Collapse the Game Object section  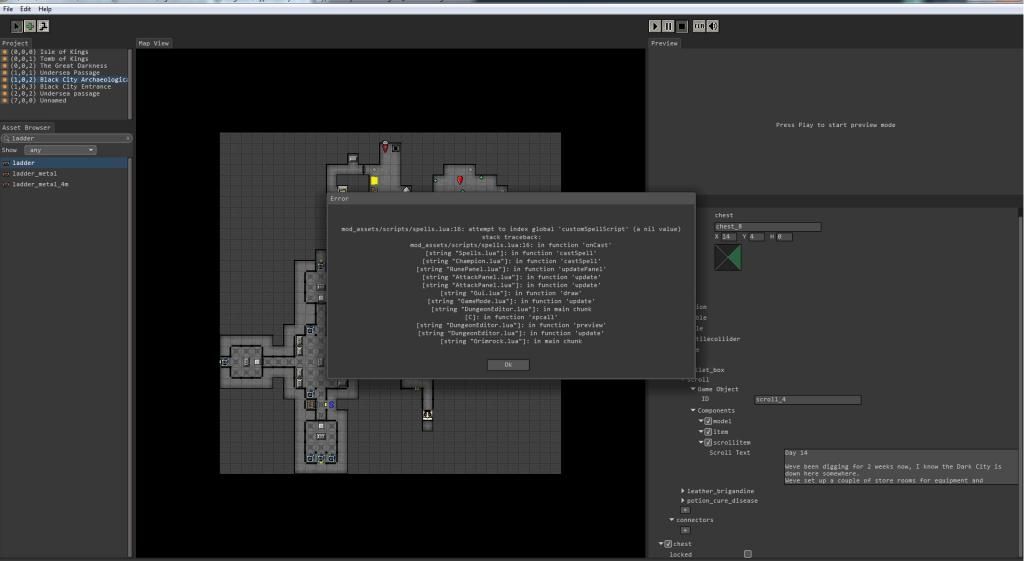pyautogui.click(x=694, y=389)
